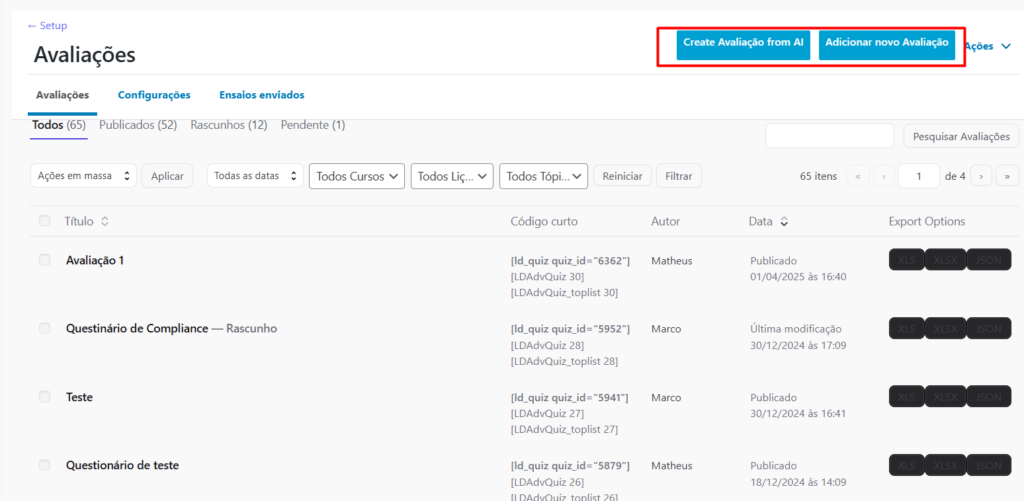
Task: Click the Adicionar novo Avaliação button
Action: click(886, 44)
